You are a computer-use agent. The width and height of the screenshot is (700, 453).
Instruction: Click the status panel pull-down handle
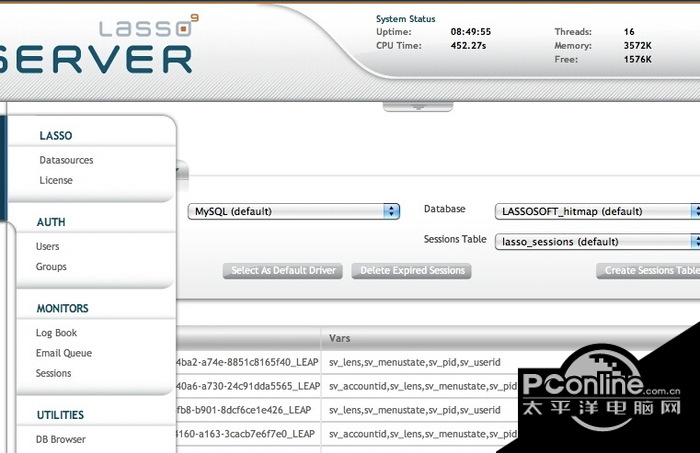(x=418, y=107)
